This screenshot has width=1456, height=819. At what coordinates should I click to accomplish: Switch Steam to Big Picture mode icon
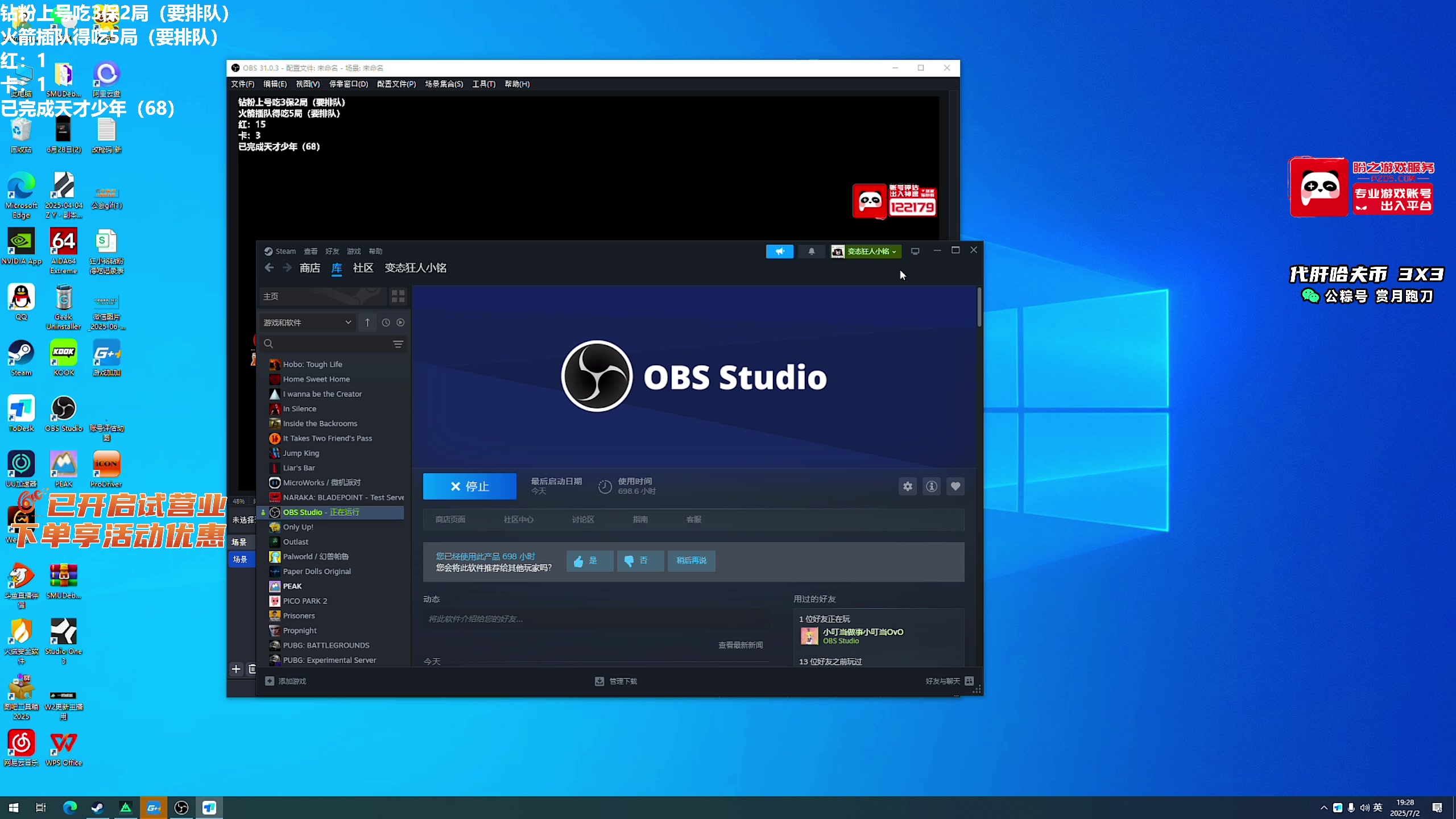tap(915, 251)
